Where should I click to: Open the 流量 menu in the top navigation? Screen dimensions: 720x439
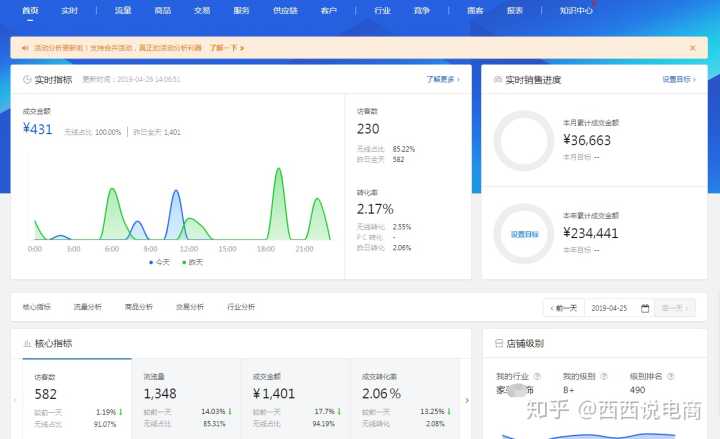123,10
